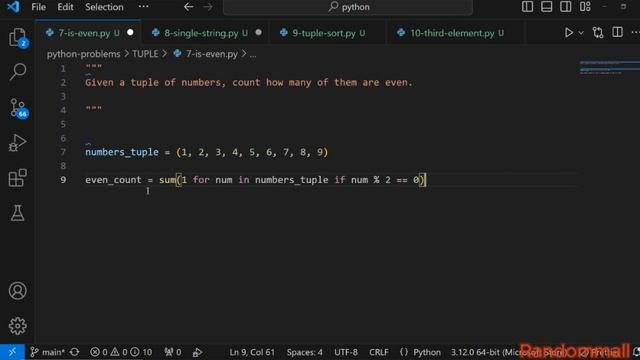Image resolution: width=640 pixels, height=360 pixels.
Task: Toggle the bottom panel layout
Action: [x=547, y=7]
